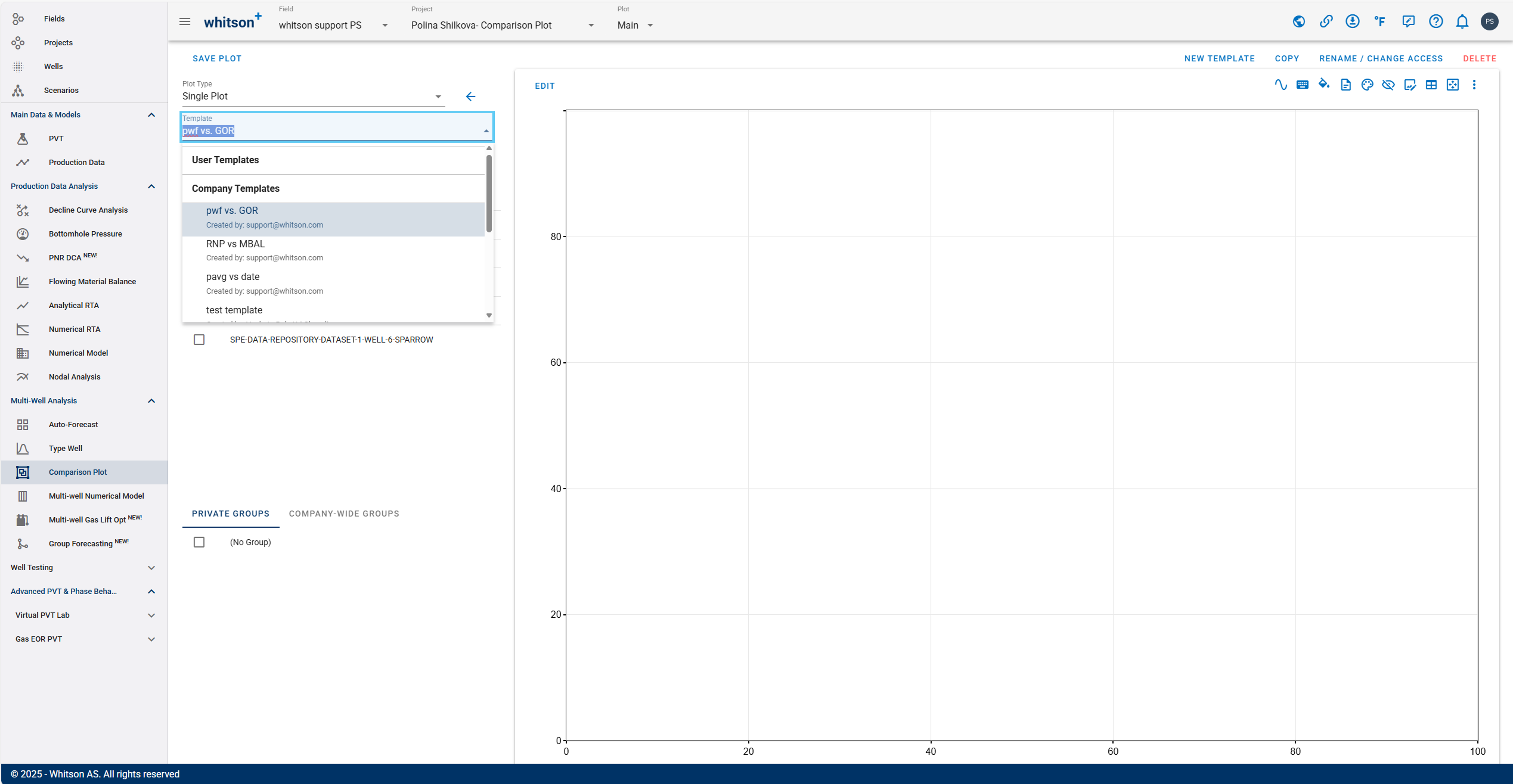Collapse the Template dropdown arrow
This screenshot has width=1513, height=784.
click(486, 131)
